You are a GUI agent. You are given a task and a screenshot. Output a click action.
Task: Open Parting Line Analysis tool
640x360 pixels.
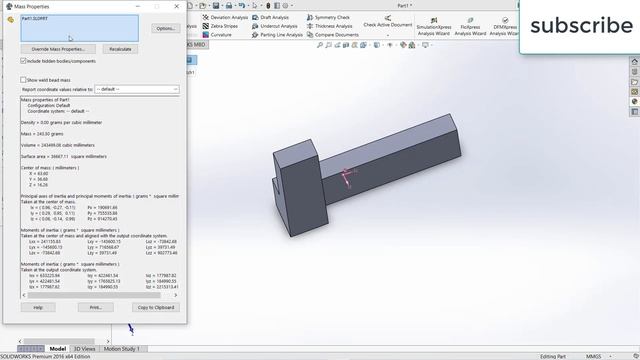click(277, 35)
